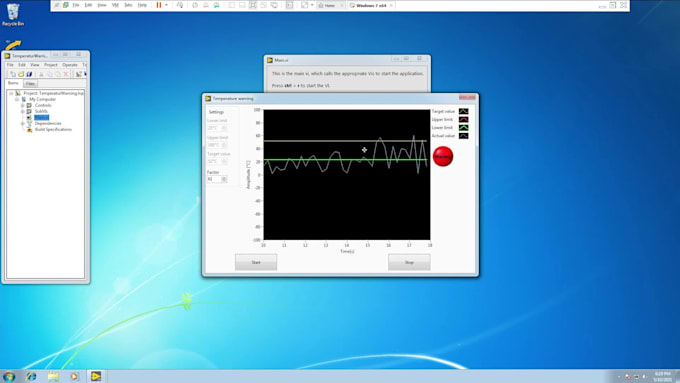680x383 pixels.
Task: Click Save All icon in project toolbar
Action: [x=29, y=74]
